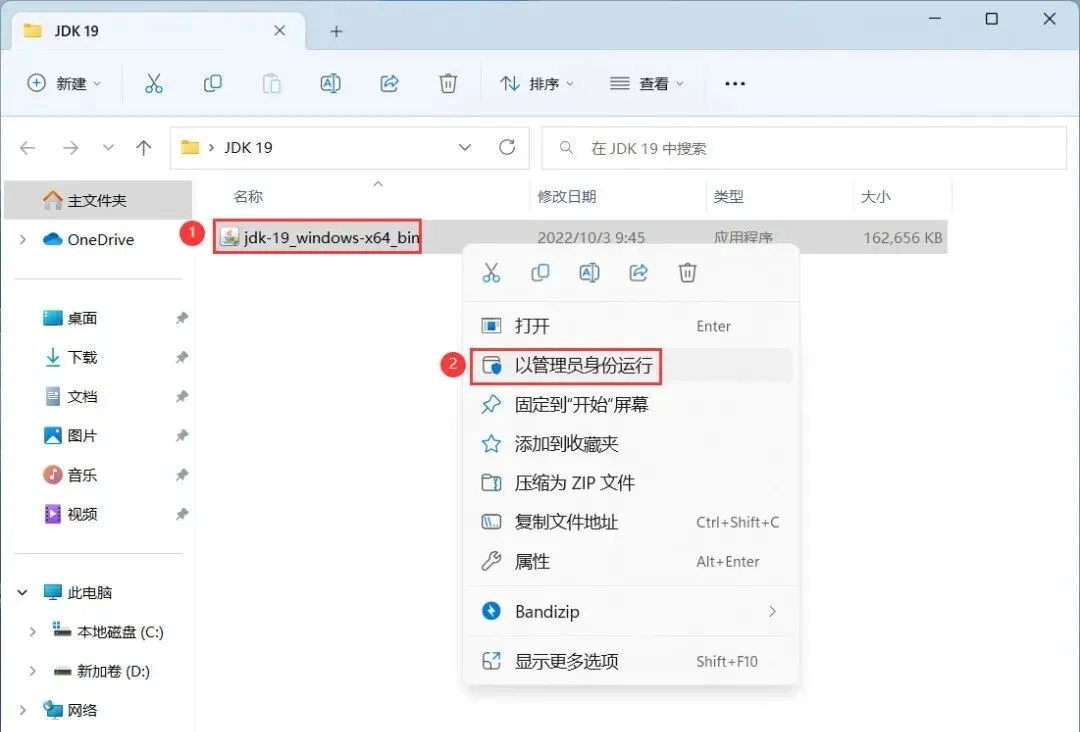Click the Delete trash icon in the top toolbar
This screenshot has width=1080, height=732.
click(448, 84)
